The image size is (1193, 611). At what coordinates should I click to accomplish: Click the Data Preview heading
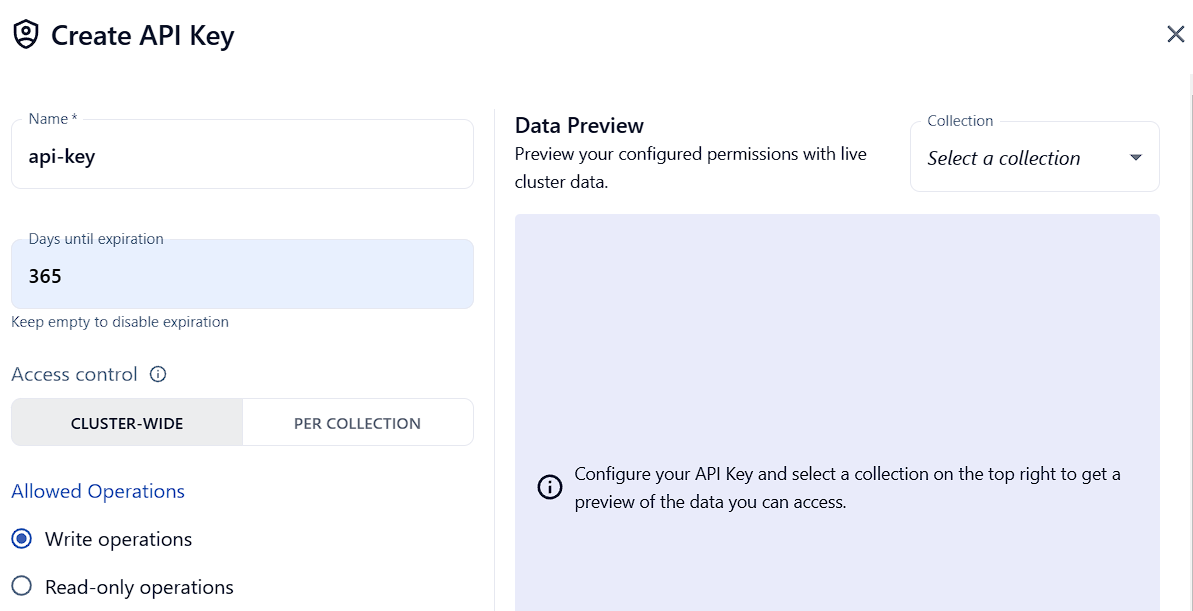[579, 125]
